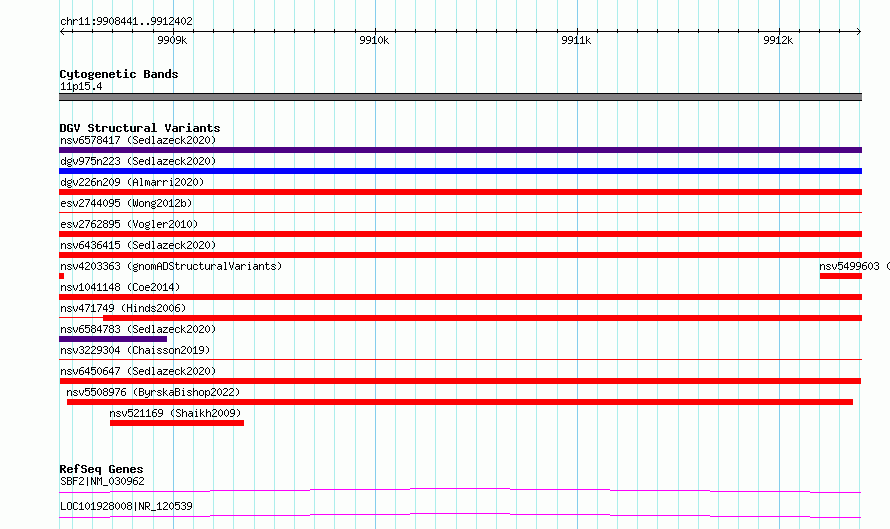Click the red bar under the esv2762895 label
890x529 pixels.
[460, 234]
